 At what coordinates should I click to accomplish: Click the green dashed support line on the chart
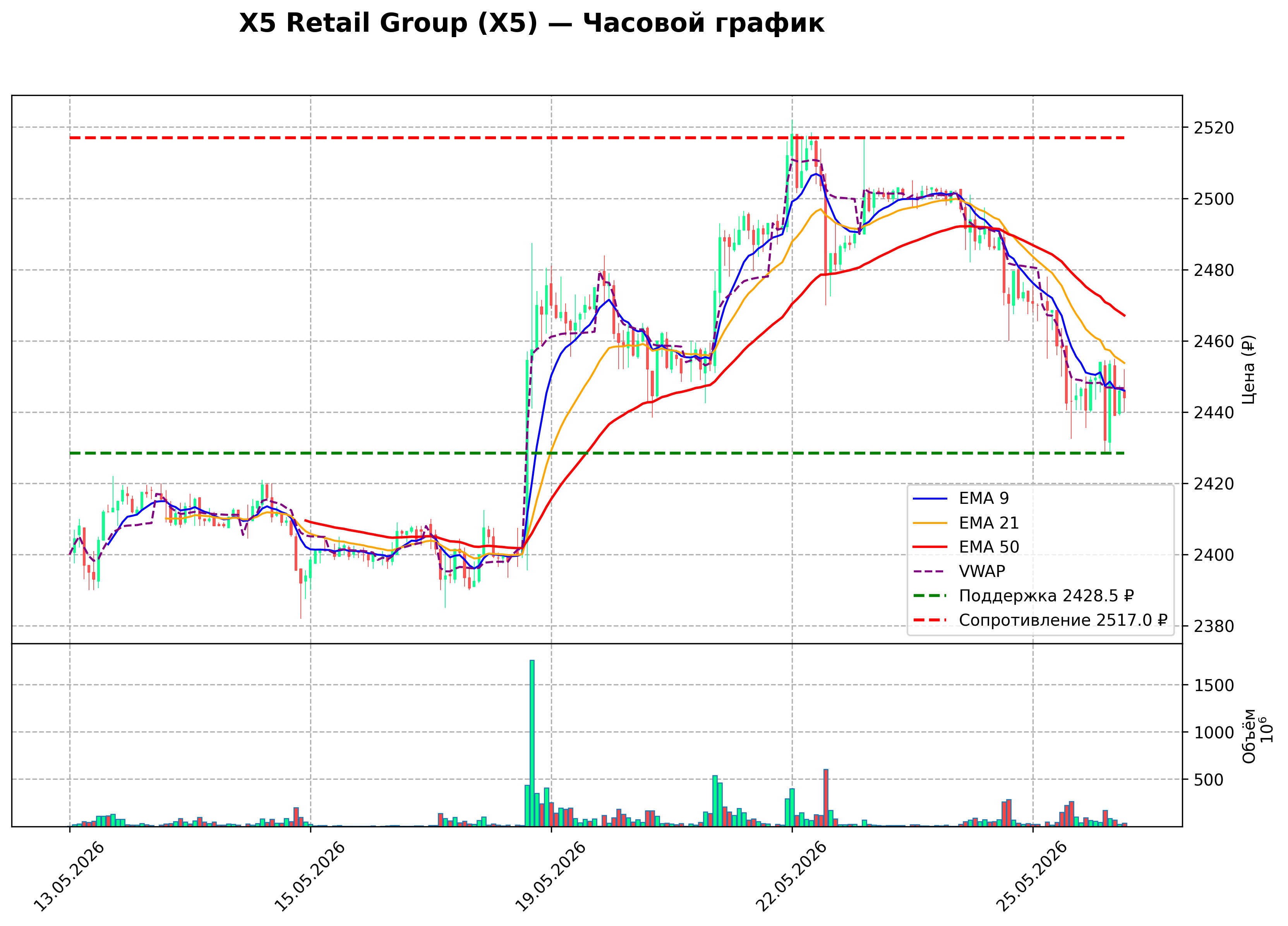(597, 453)
